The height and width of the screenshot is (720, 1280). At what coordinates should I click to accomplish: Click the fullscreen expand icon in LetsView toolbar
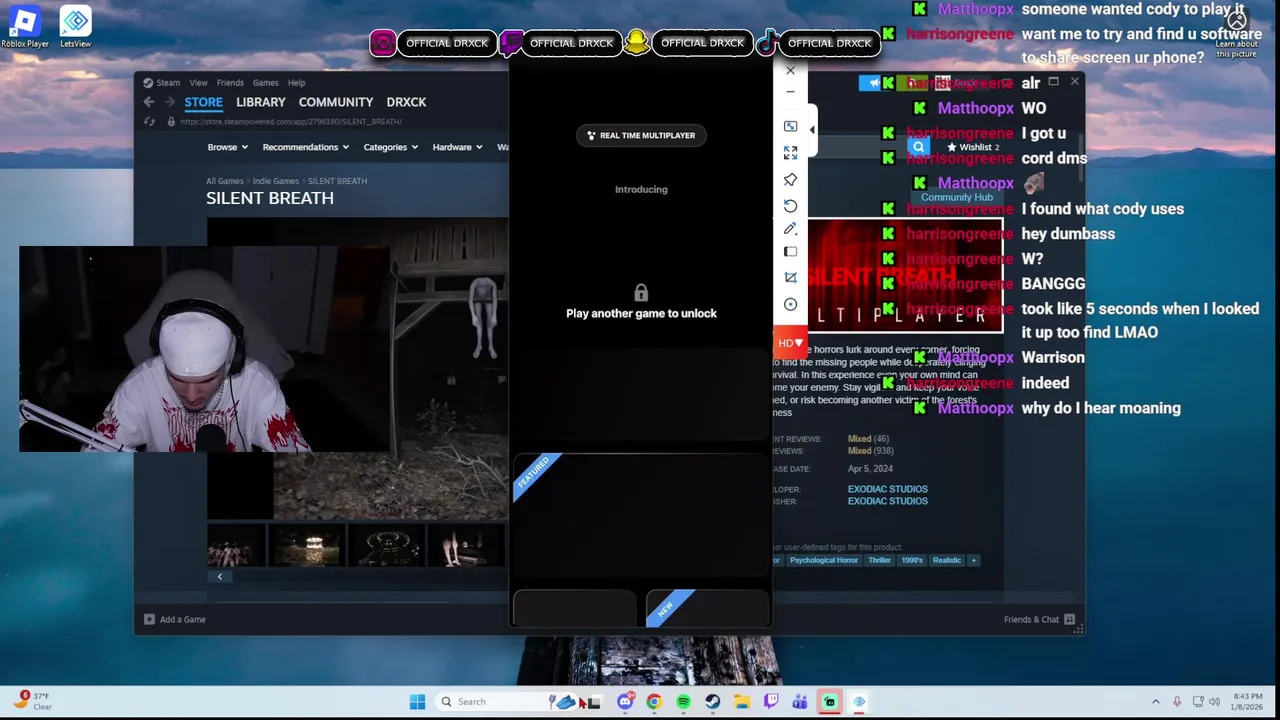[x=790, y=152]
